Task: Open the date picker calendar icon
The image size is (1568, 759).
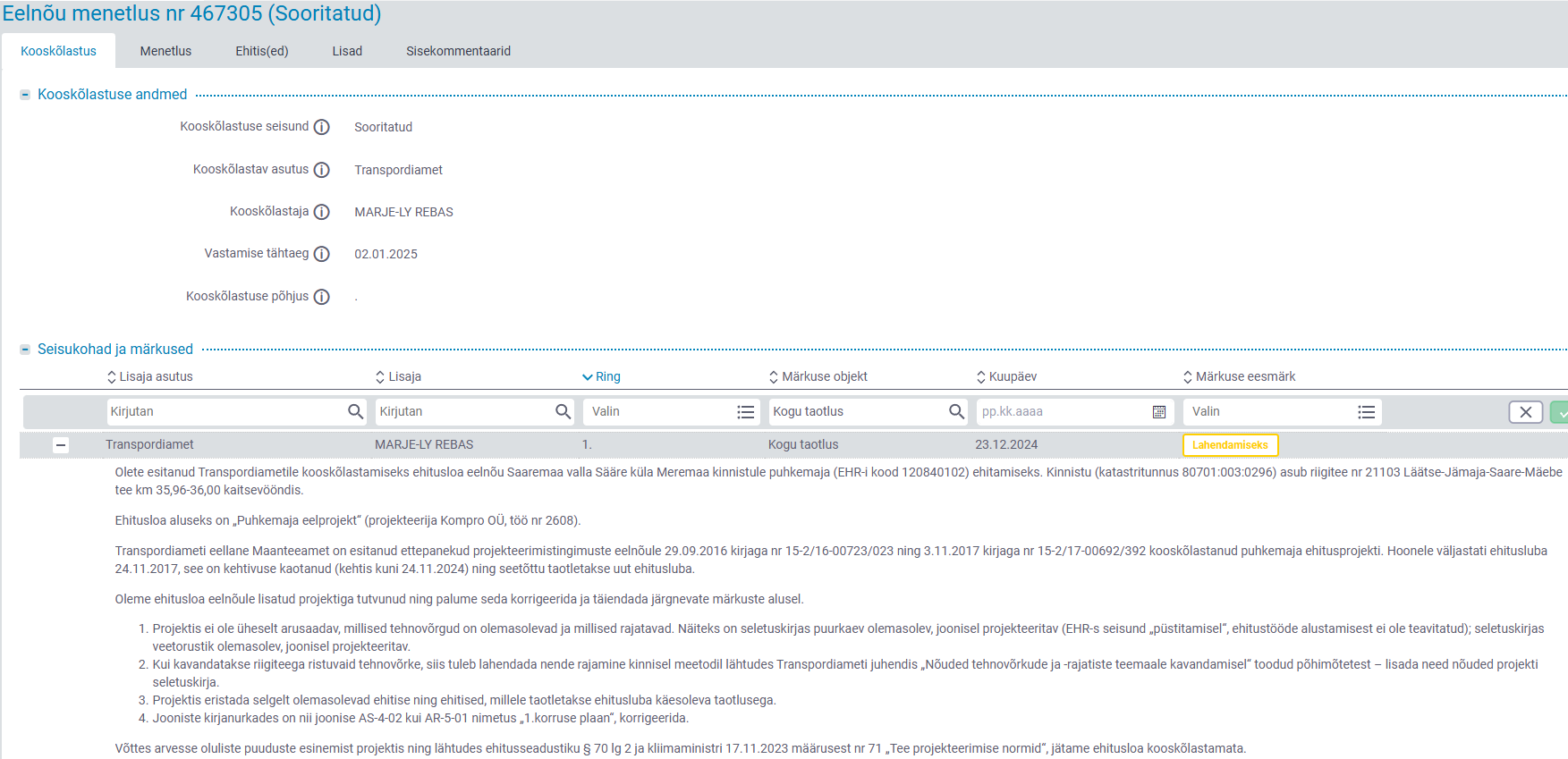Action: [1159, 412]
